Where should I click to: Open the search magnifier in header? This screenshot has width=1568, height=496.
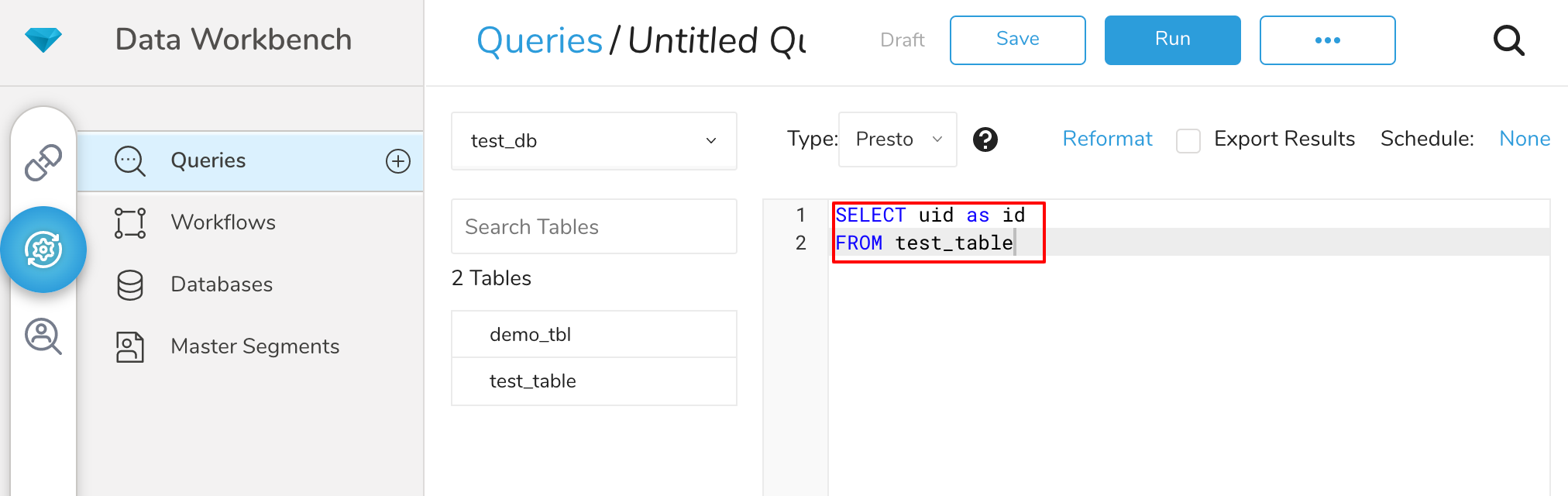pyautogui.click(x=1508, y=40)
